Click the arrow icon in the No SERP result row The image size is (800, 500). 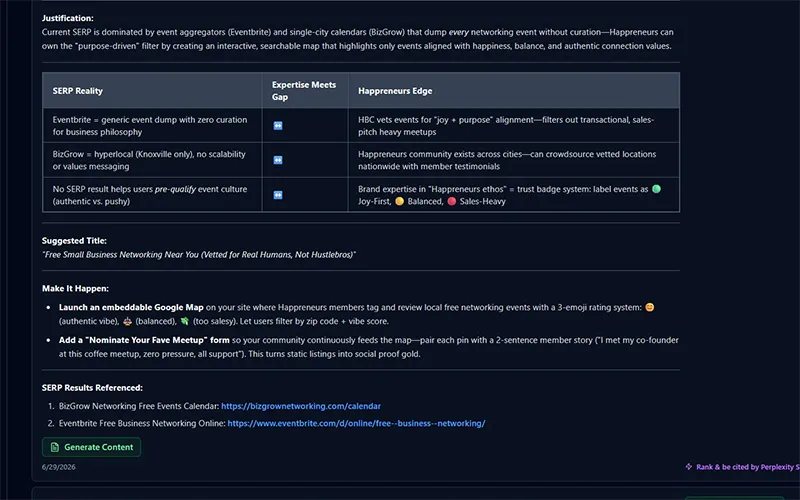(x=278, y=195)
